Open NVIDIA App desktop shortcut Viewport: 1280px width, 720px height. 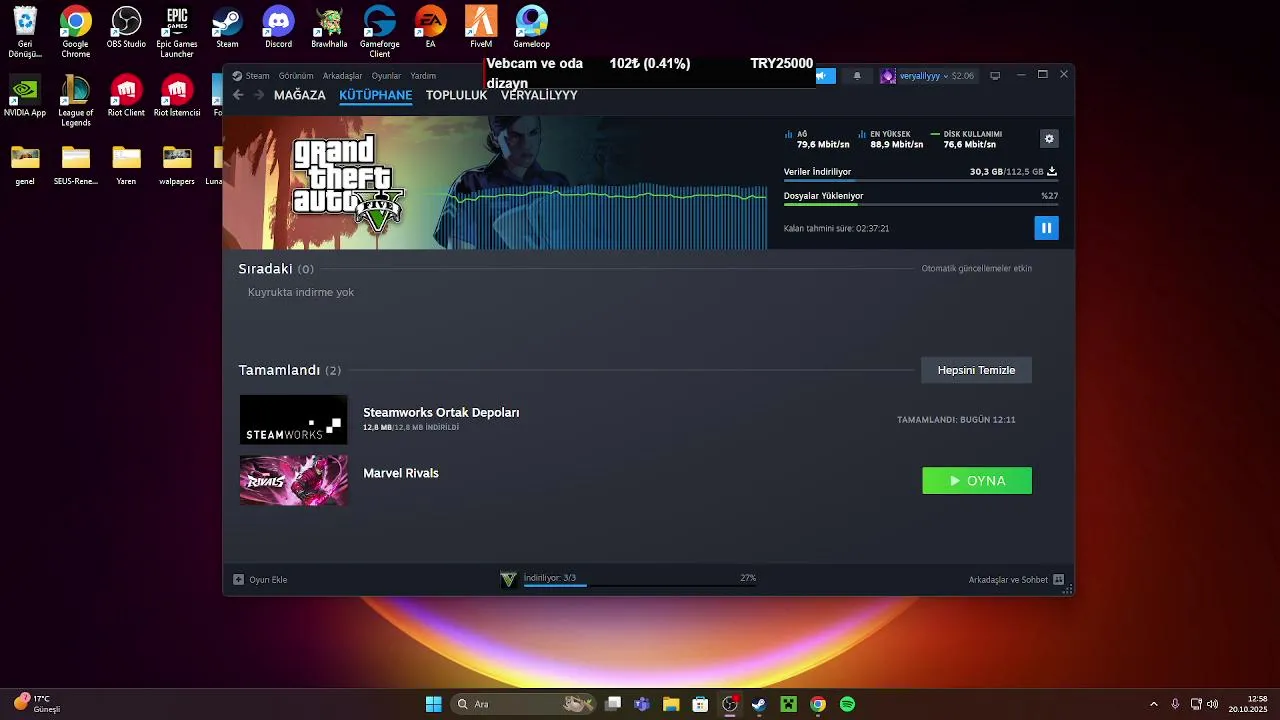(25, 96)
